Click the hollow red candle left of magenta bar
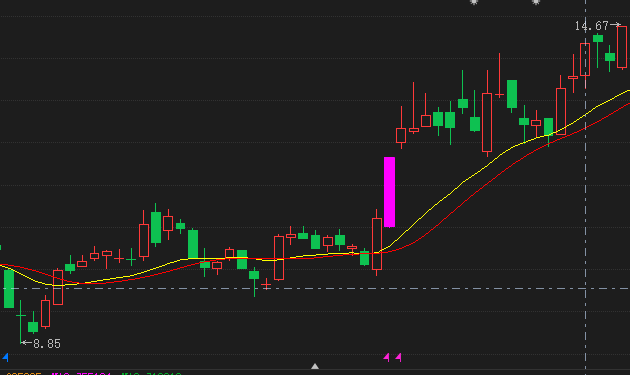The width and height of the screenshot is (630, 375). [x=377, y=244]
